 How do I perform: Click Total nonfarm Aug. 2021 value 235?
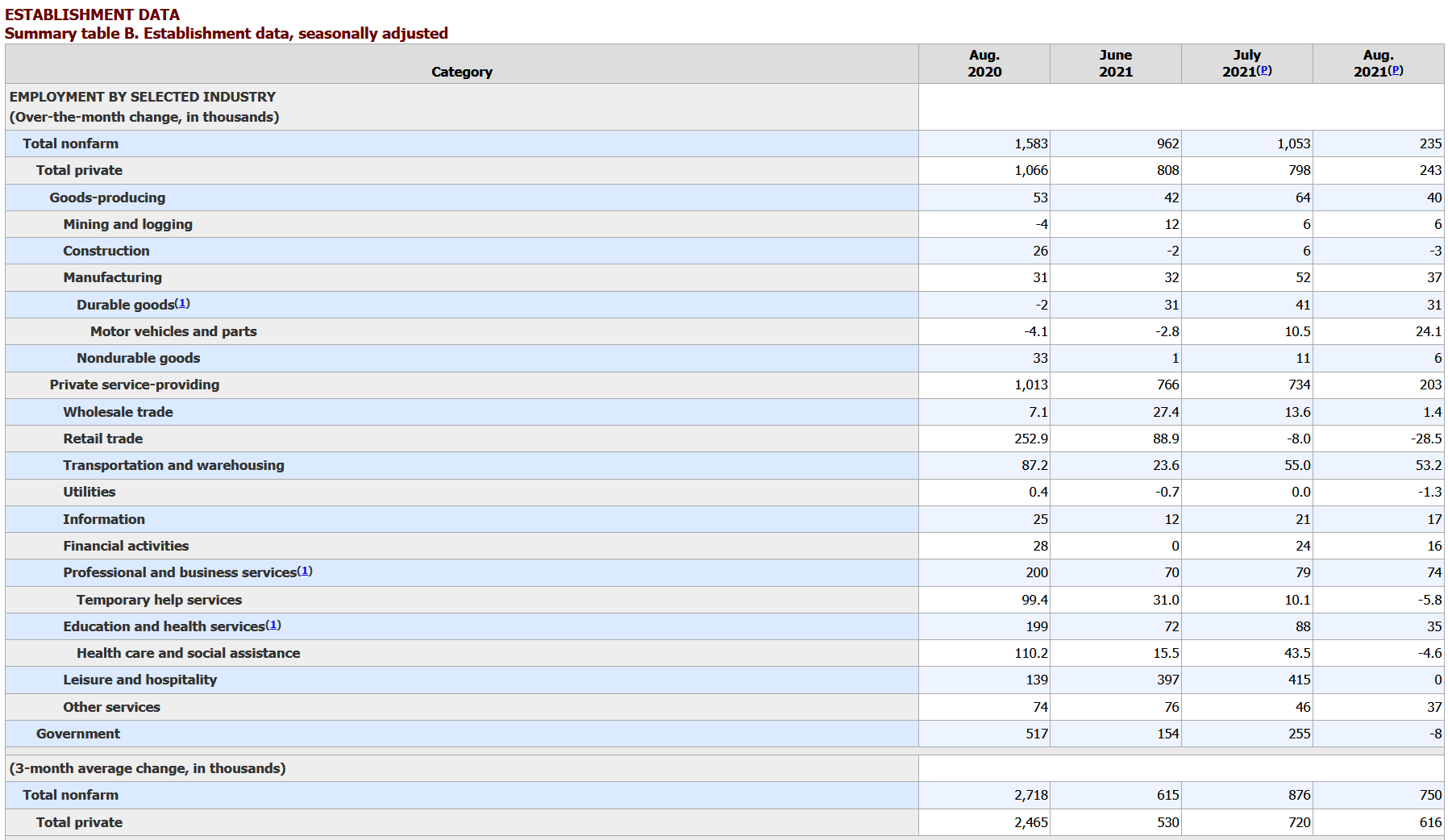click(x=1431, y=143)
